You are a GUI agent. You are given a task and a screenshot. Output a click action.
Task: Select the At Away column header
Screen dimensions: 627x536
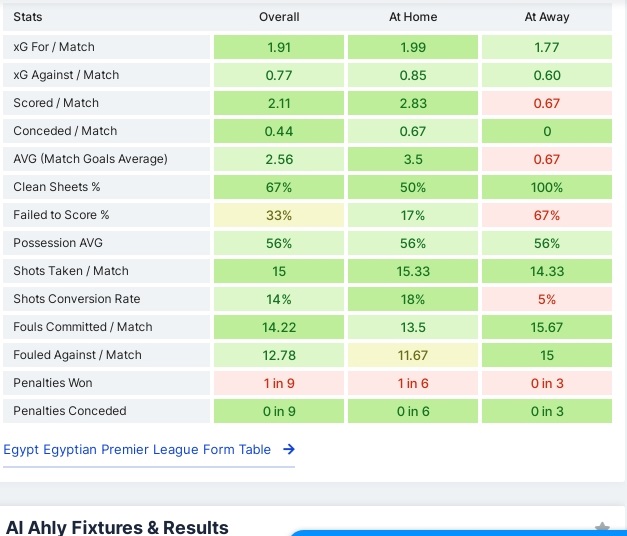coord(547,17)
